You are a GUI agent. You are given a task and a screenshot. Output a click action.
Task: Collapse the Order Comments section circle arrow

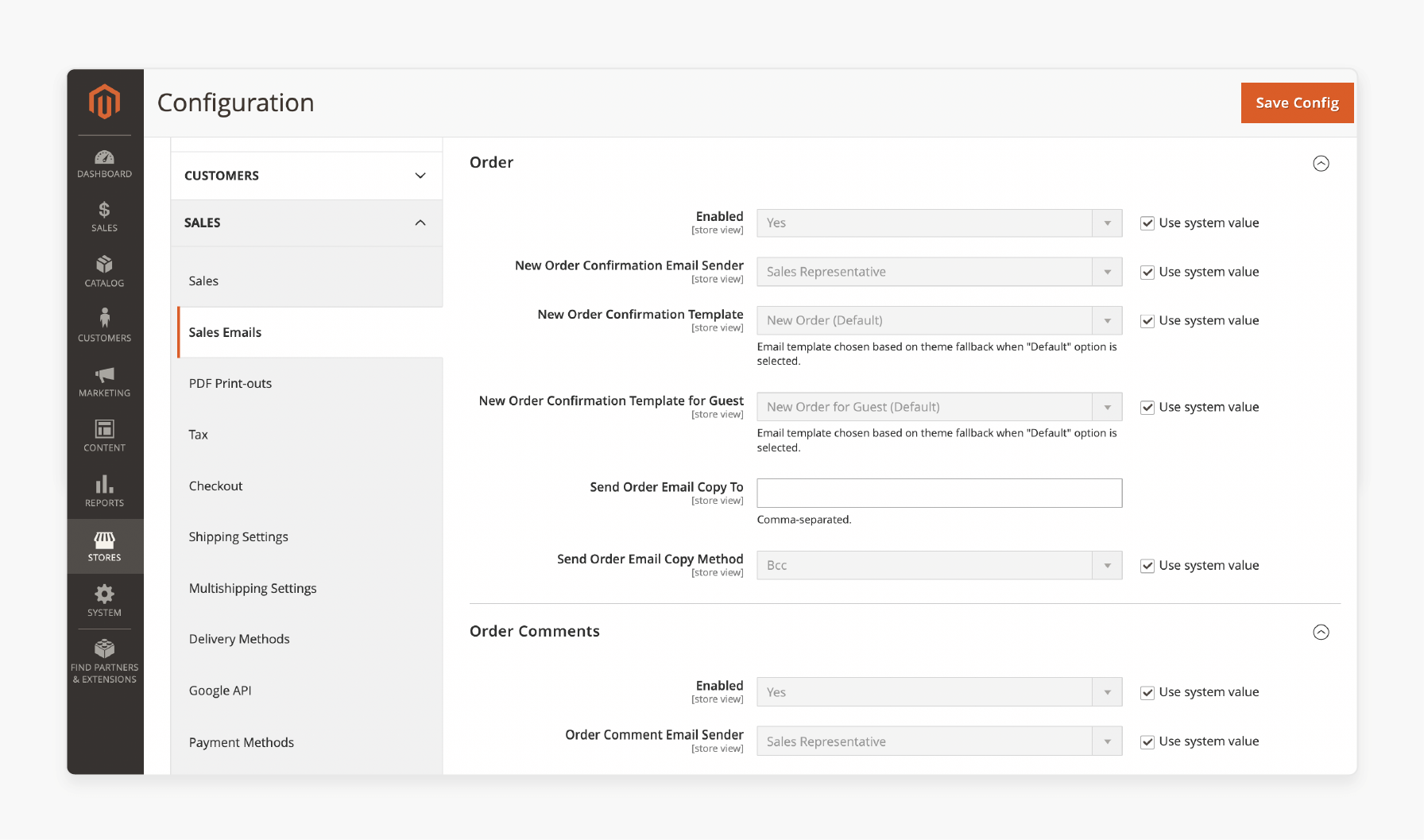tap(1321, 633)
